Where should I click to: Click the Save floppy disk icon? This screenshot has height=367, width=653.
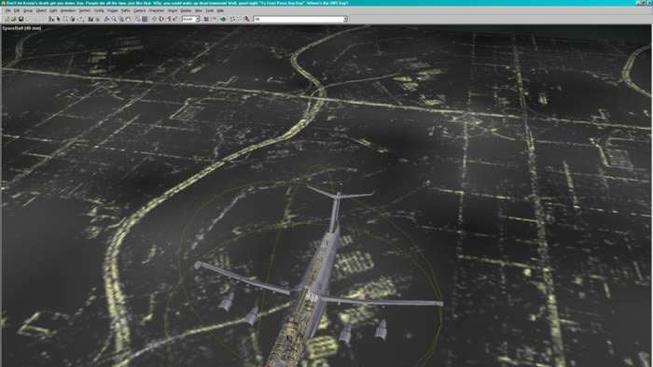[21, 19]
